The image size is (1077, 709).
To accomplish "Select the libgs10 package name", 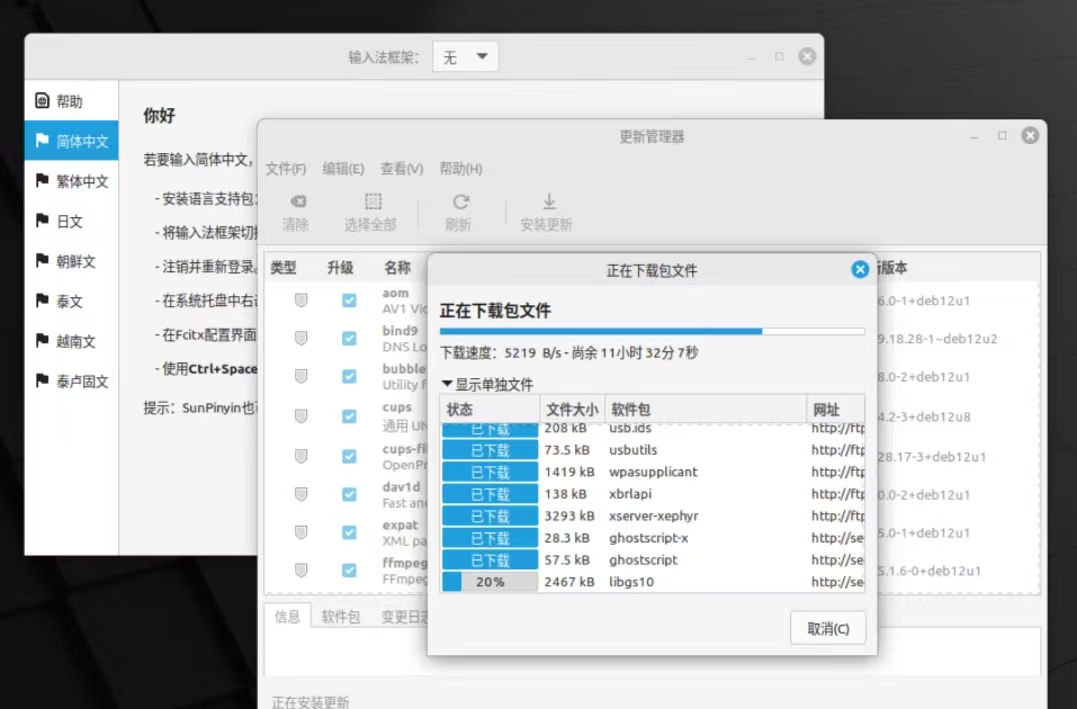I will click(631, 582).
